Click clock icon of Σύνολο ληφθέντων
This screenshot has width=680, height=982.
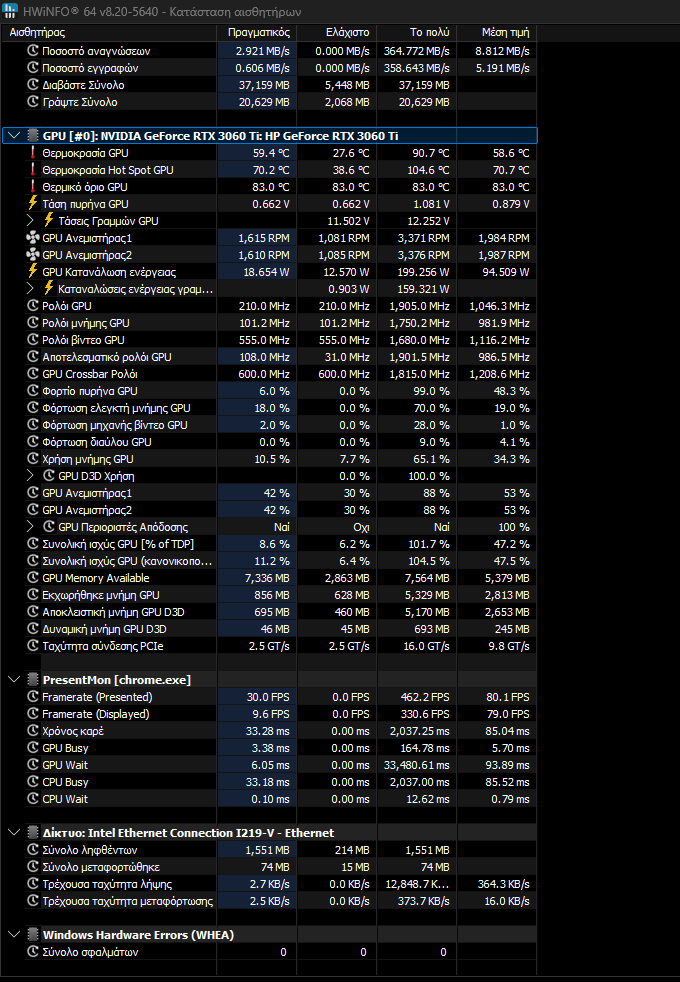click(33, 850)
